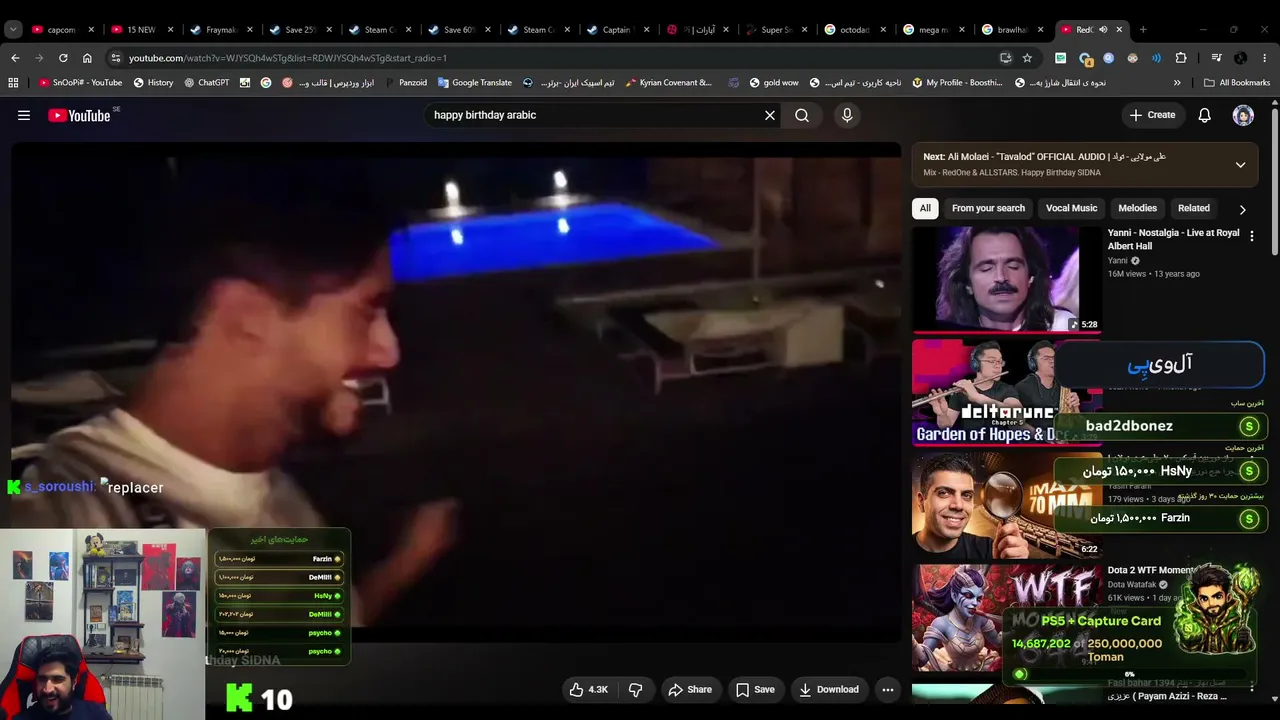The width and height of the screenshot is (1280, 720).
Task: Switch to the octodad tab
Action: (x=855, y=30)
